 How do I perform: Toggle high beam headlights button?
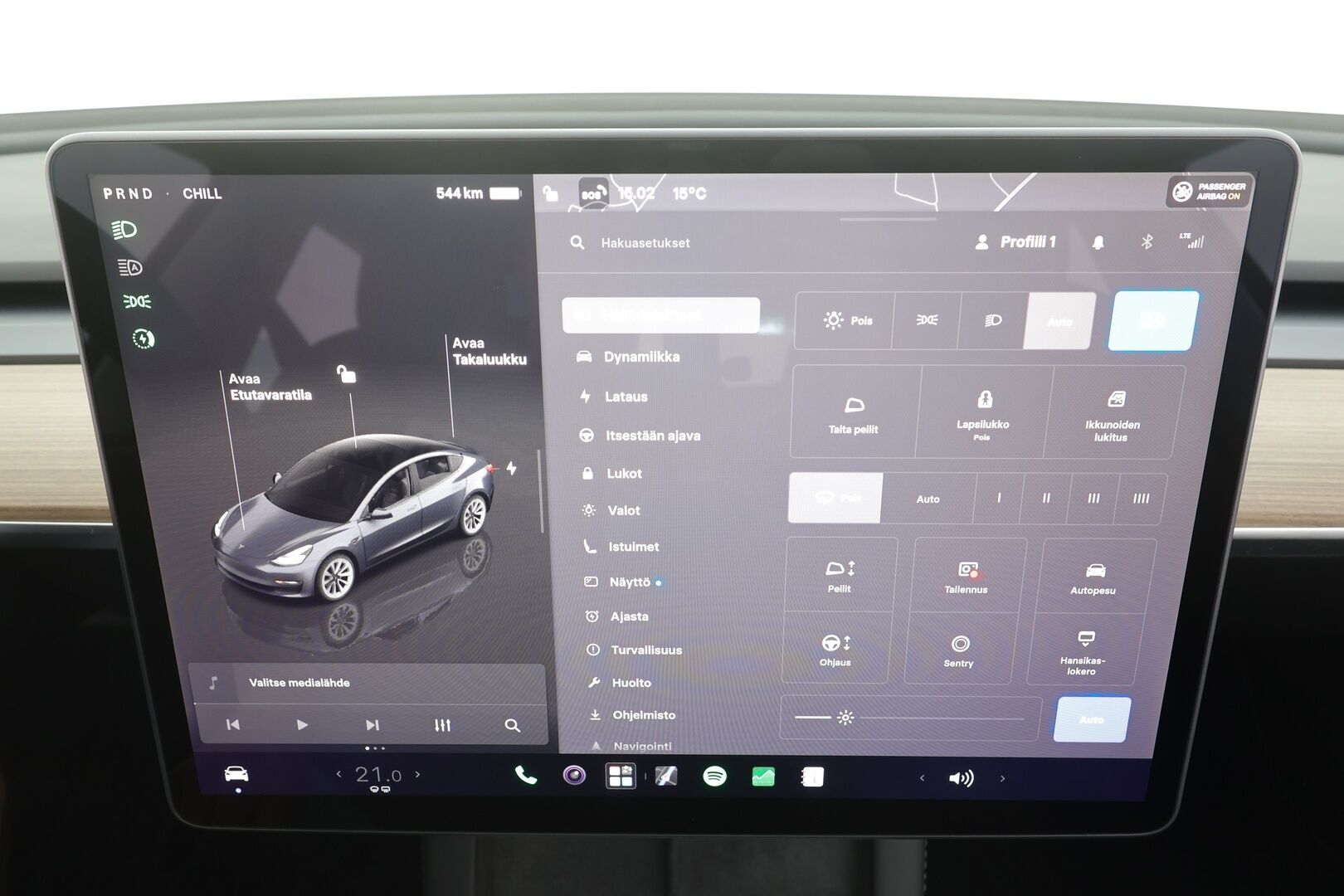tap(1154, 320)
